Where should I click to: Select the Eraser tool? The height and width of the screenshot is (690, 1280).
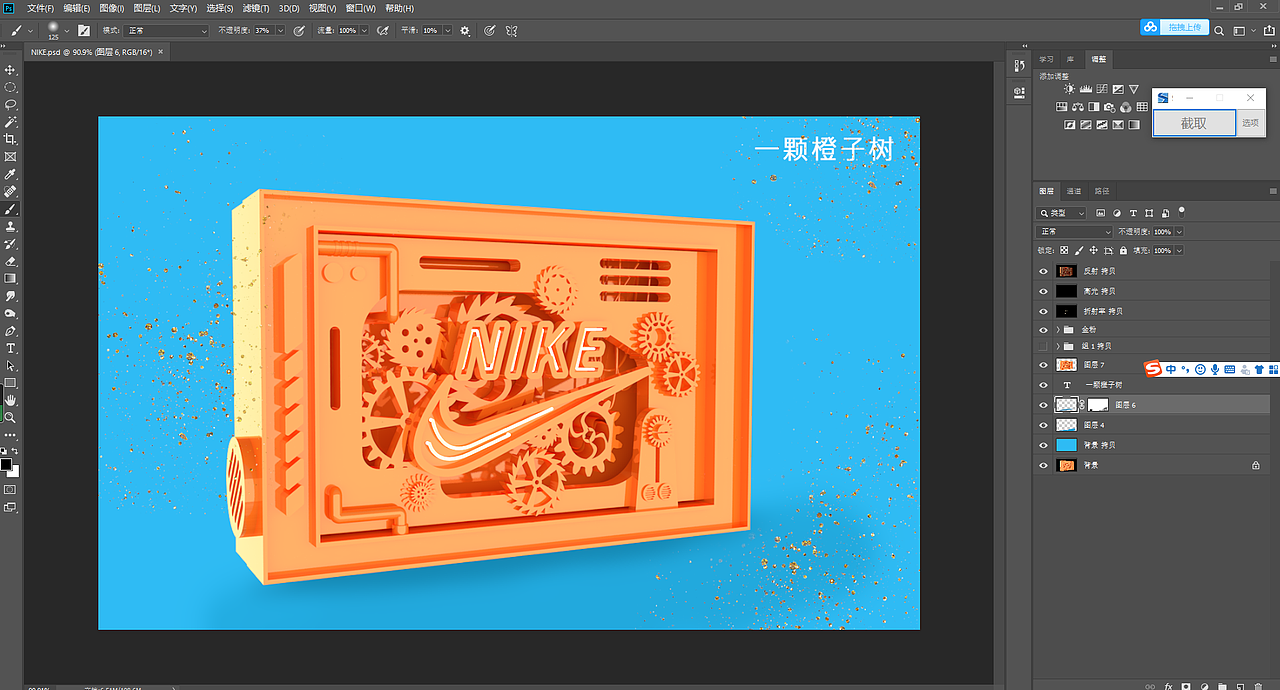click(11, 261)
